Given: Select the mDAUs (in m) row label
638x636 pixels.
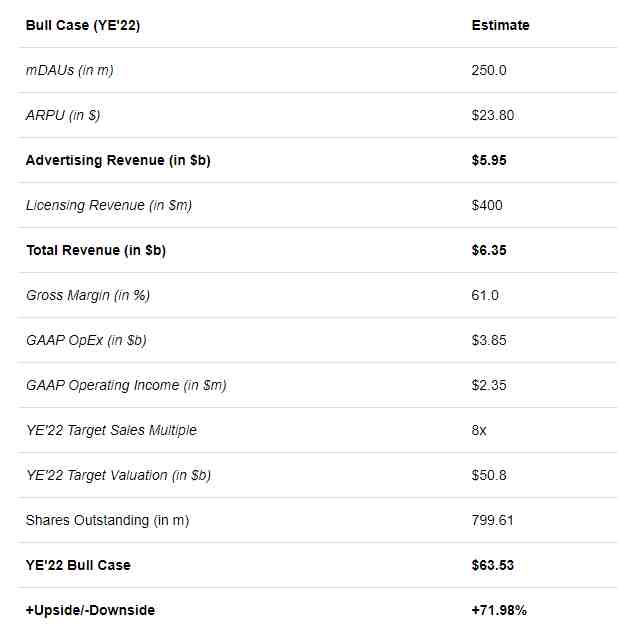Looking at the screenshot, I should click(x=69, y=70).
